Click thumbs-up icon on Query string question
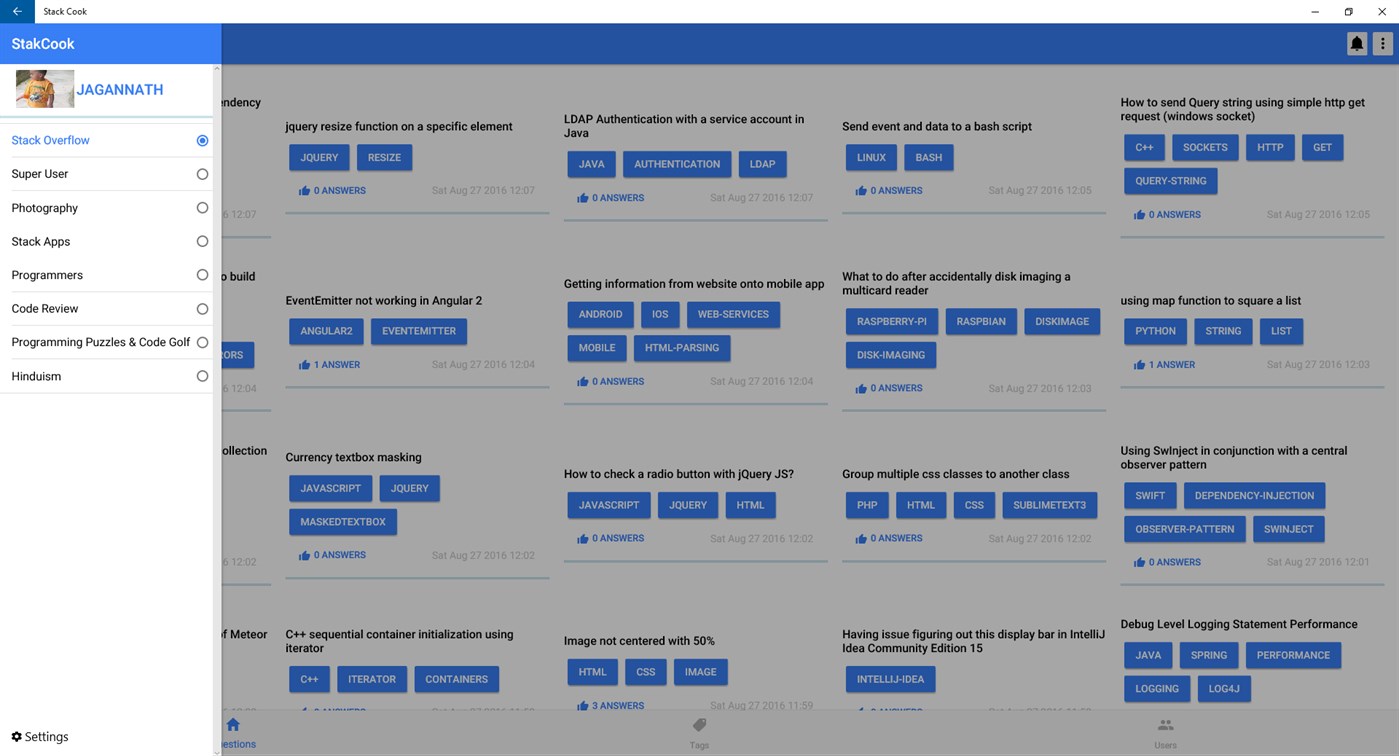The image size is (1399, 756). click(1139, 215)
